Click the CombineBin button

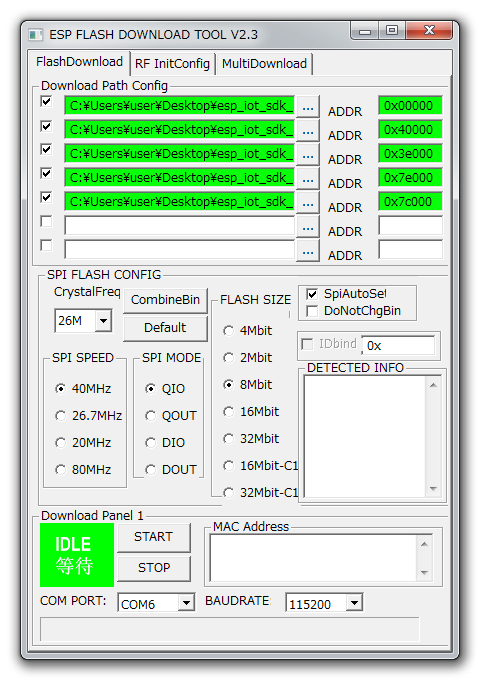point(165,300)
